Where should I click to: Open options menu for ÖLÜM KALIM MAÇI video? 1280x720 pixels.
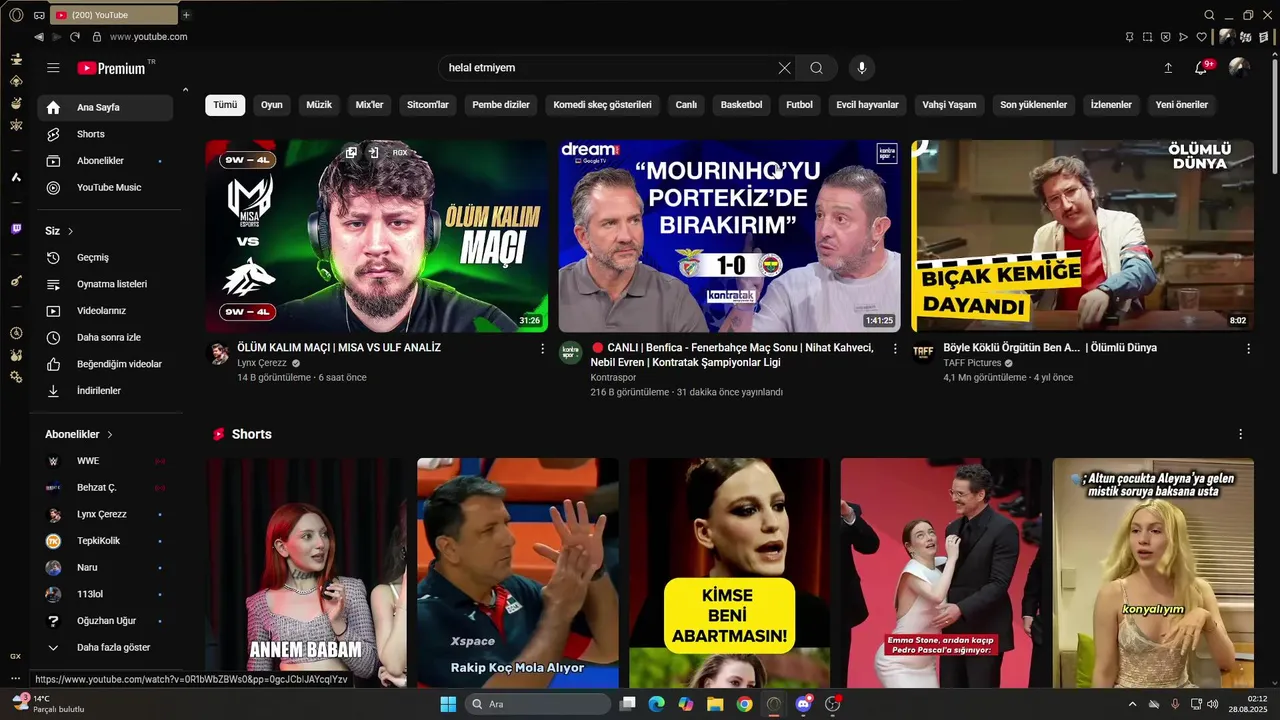543,349
